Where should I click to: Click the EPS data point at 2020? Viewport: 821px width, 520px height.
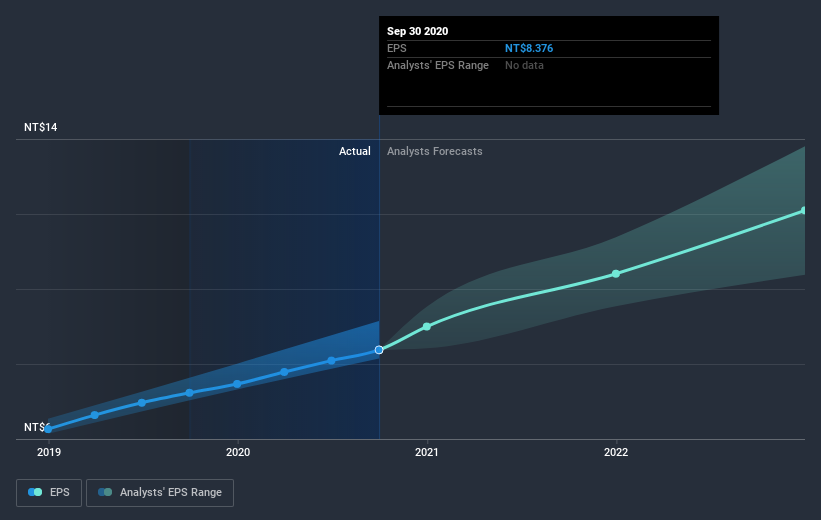pyautogui.click(x=237, y=384)
